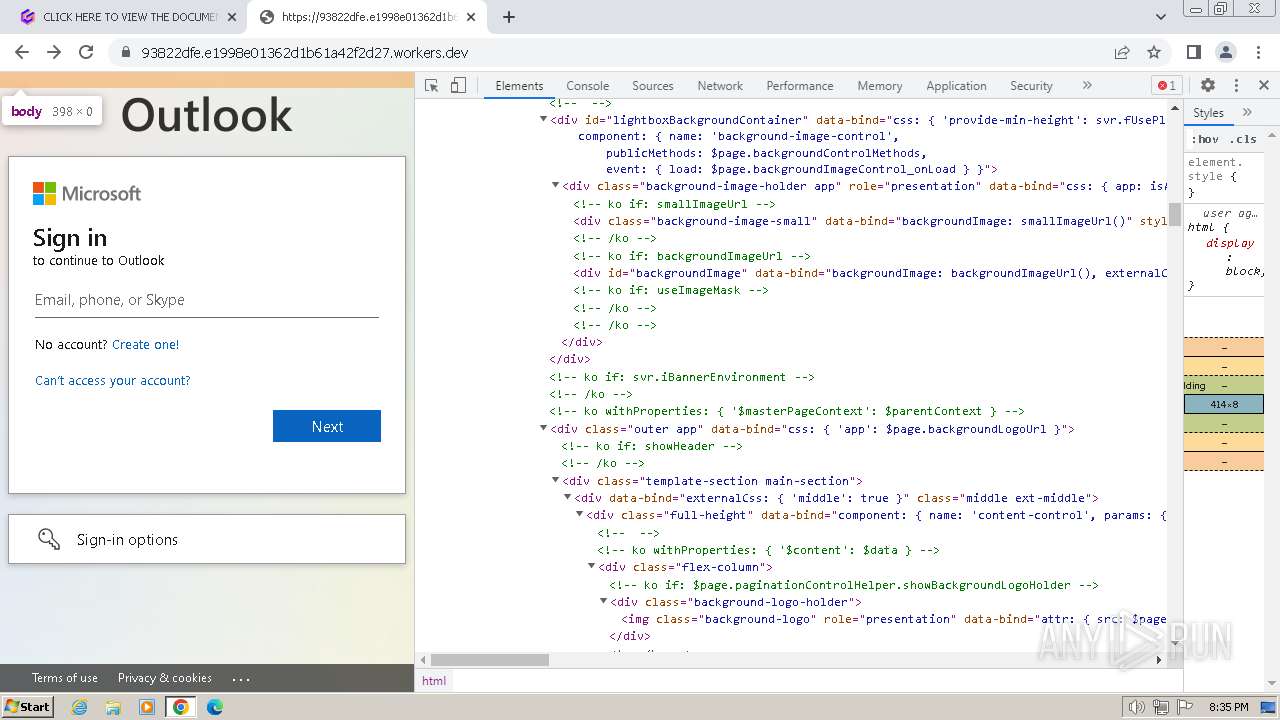This screenshot has height=720, width=1280.
Task: Share this page icon in address bar
Action: click(x=1122, y=52)
